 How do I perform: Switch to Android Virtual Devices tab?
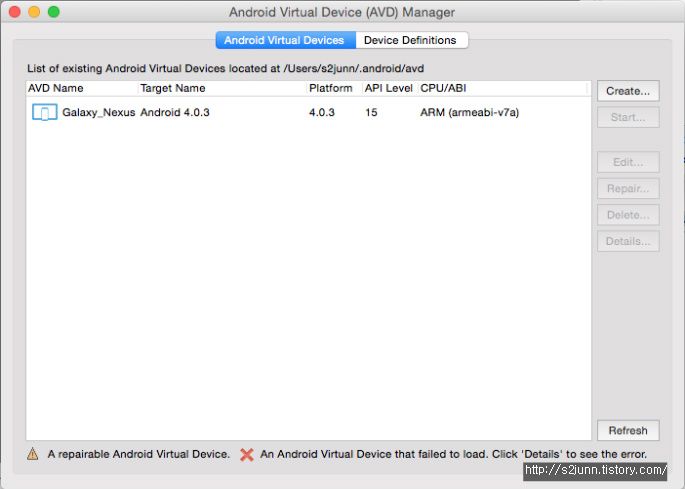point(286,40)
